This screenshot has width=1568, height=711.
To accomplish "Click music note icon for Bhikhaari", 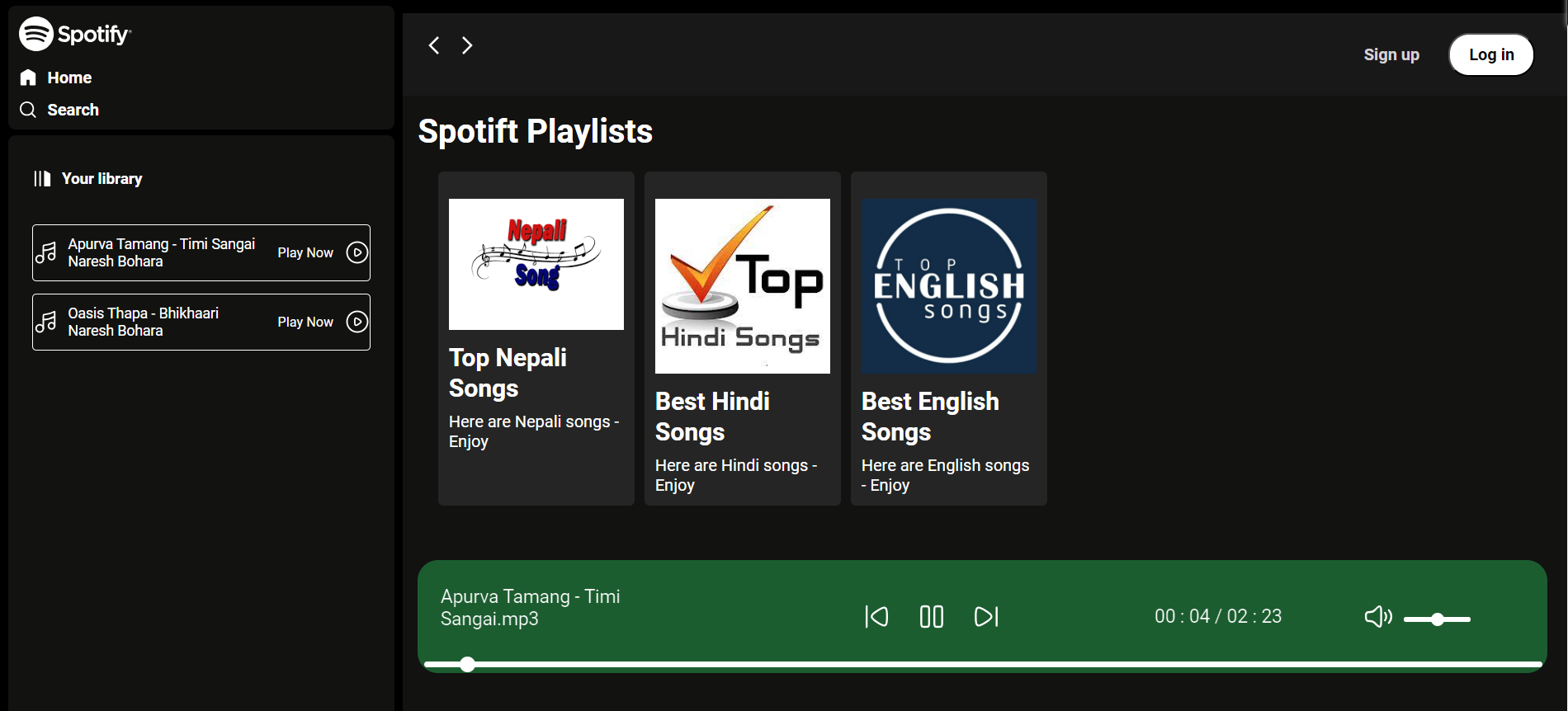I will 46,322.
